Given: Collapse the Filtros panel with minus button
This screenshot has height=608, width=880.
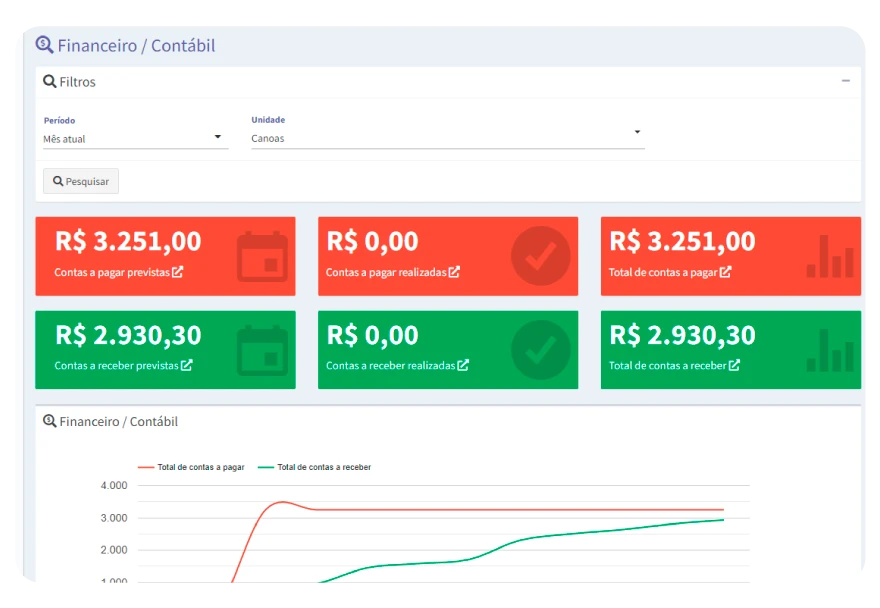Looking at the screenshot, I should coord(846,81).
